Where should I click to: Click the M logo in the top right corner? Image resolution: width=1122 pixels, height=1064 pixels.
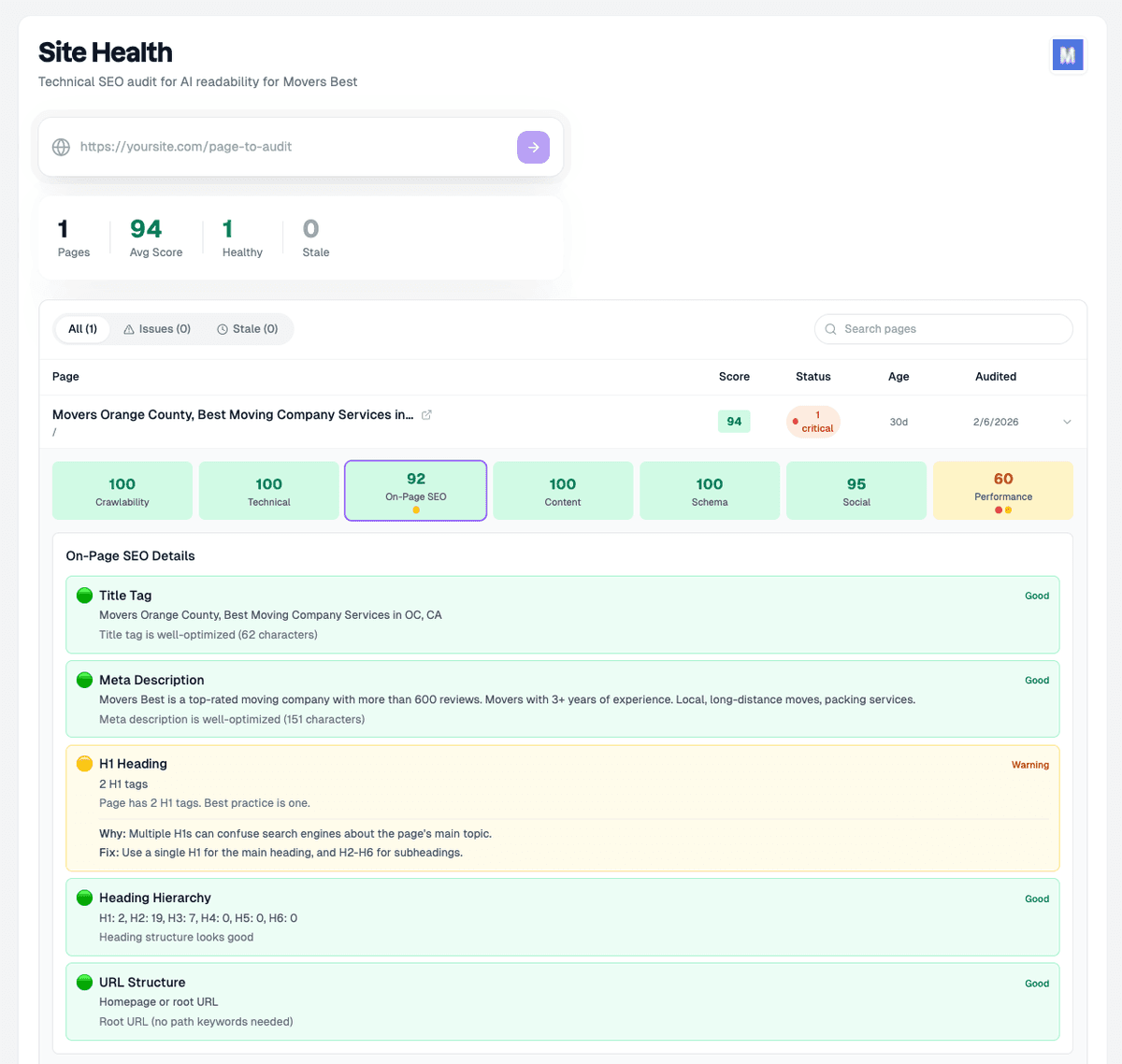[x=1068, y=55]
